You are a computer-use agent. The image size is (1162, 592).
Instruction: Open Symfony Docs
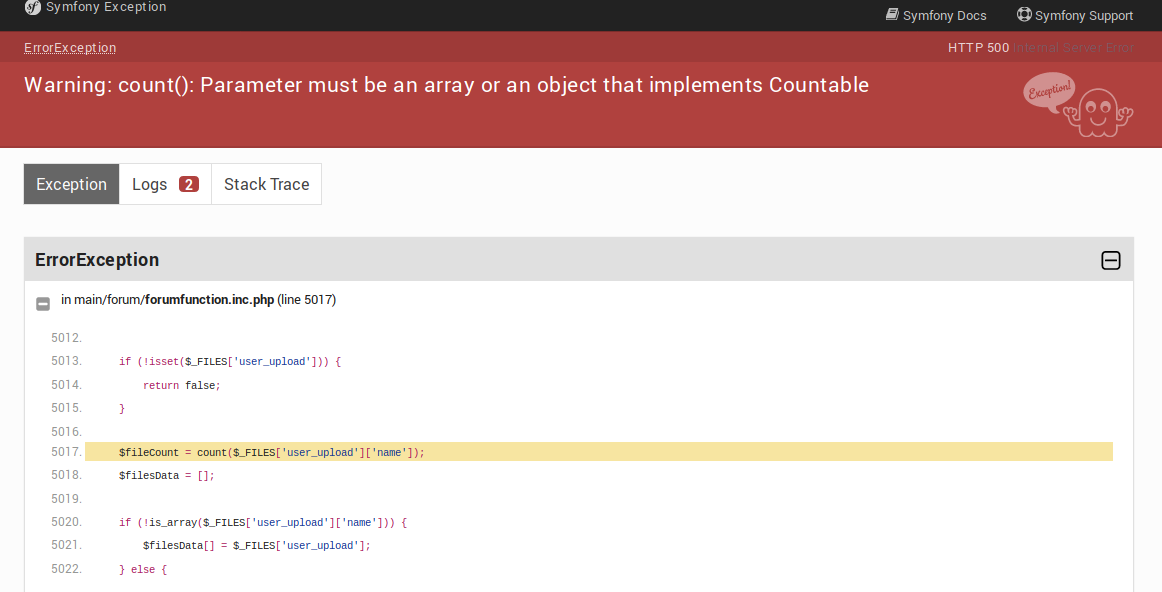tap(944, 15)
